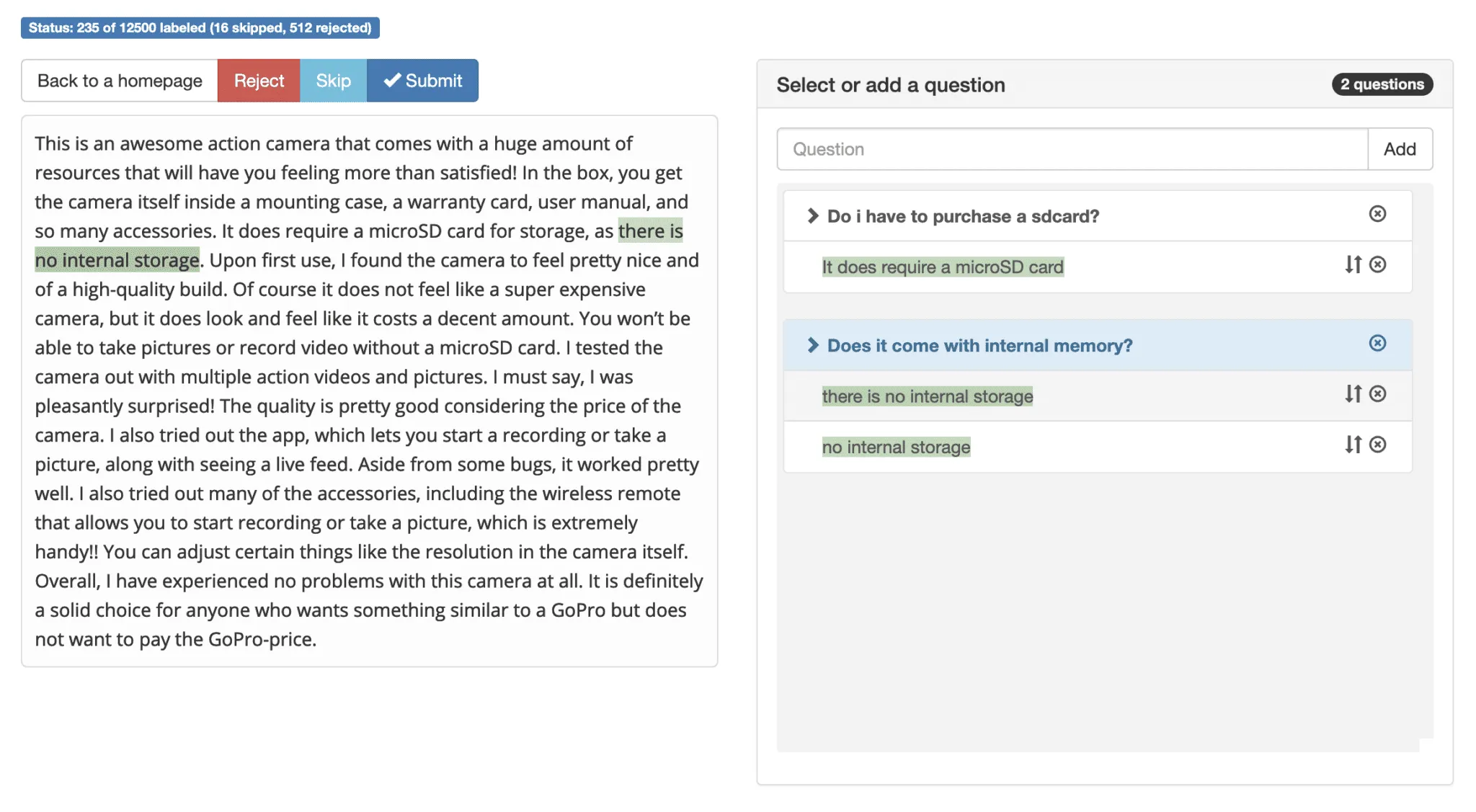Skip the current example

point(332,80)
